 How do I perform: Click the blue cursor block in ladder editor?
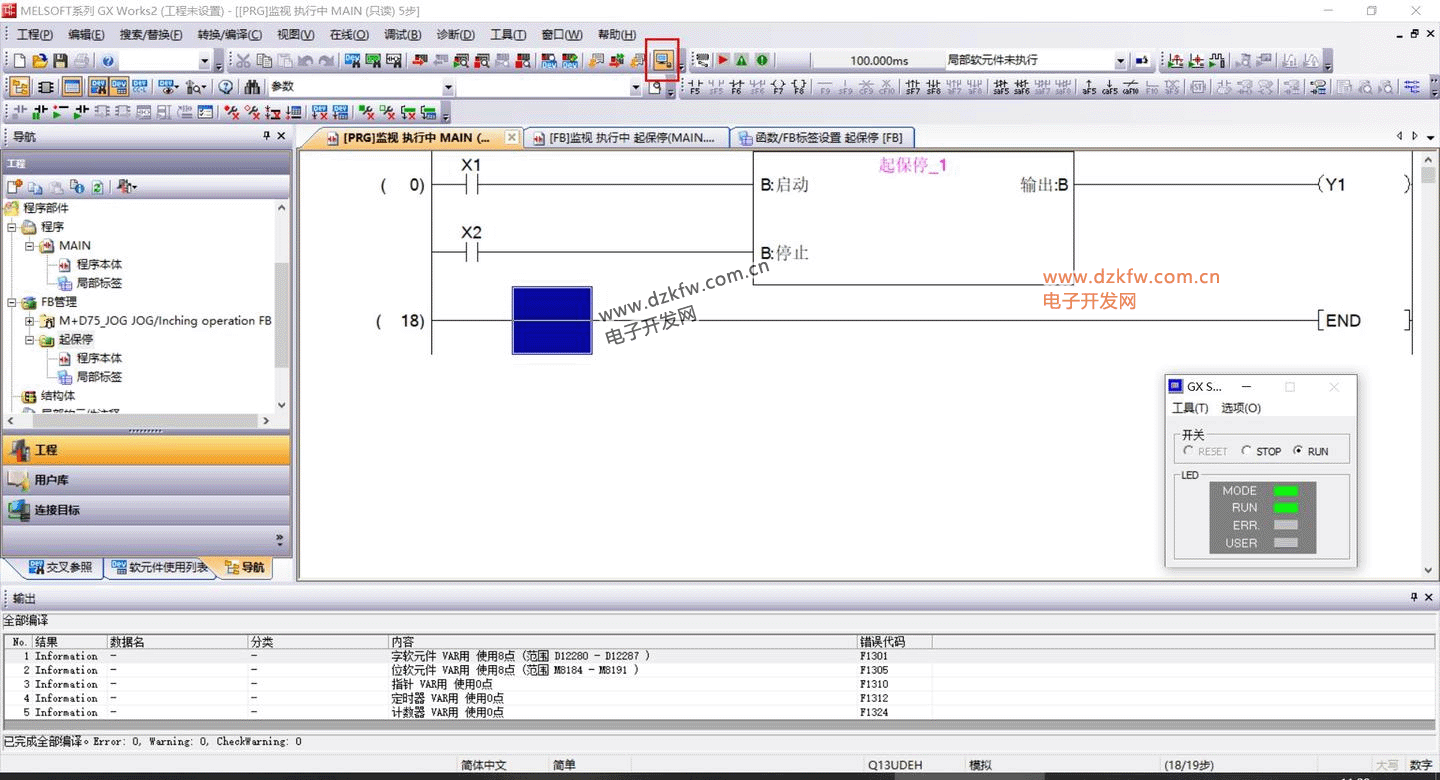coord(552,321)
